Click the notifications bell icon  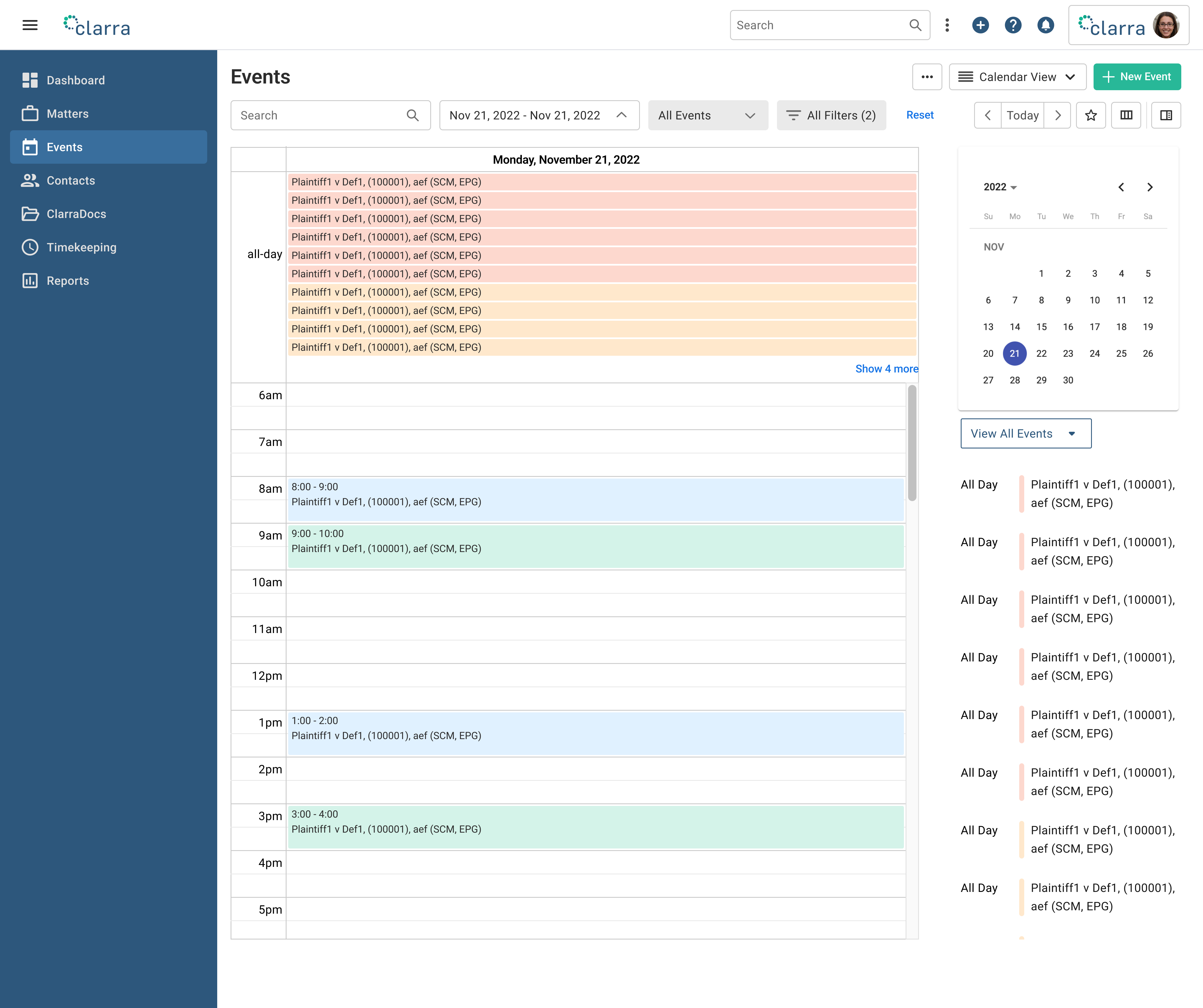[x=1045, y=25]
